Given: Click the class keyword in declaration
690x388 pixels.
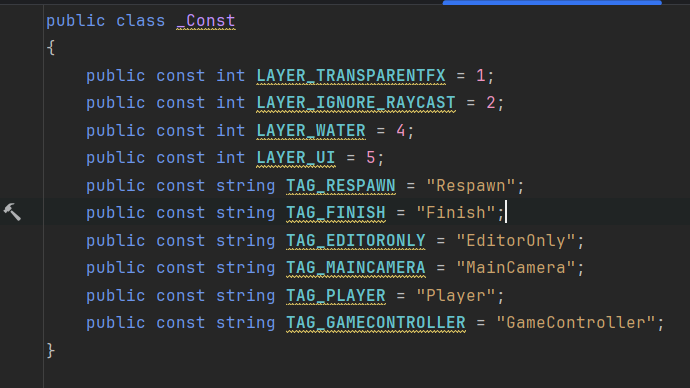Looking at the screenshot, I should tap(141, 21).
